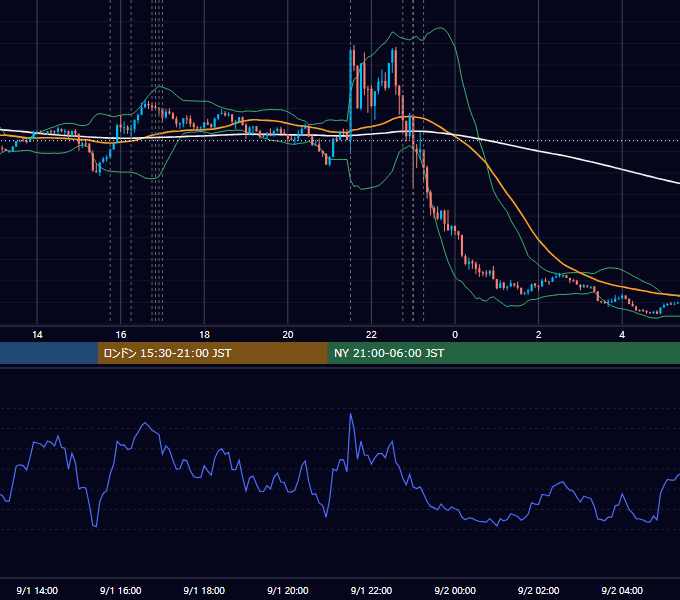Screen dimensions: 680x600
Task: Click hour label 16 on price chart axis
Action: pos(121,335)
